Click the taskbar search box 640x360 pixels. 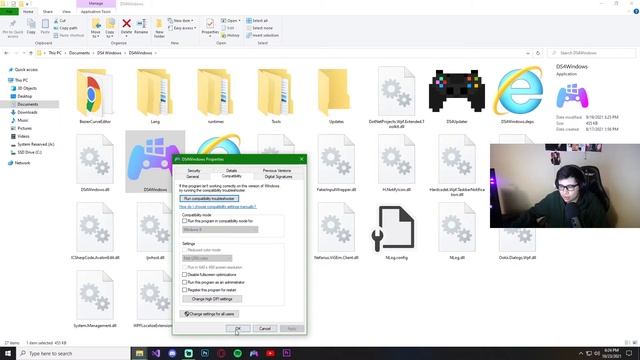tap(73, 353)
